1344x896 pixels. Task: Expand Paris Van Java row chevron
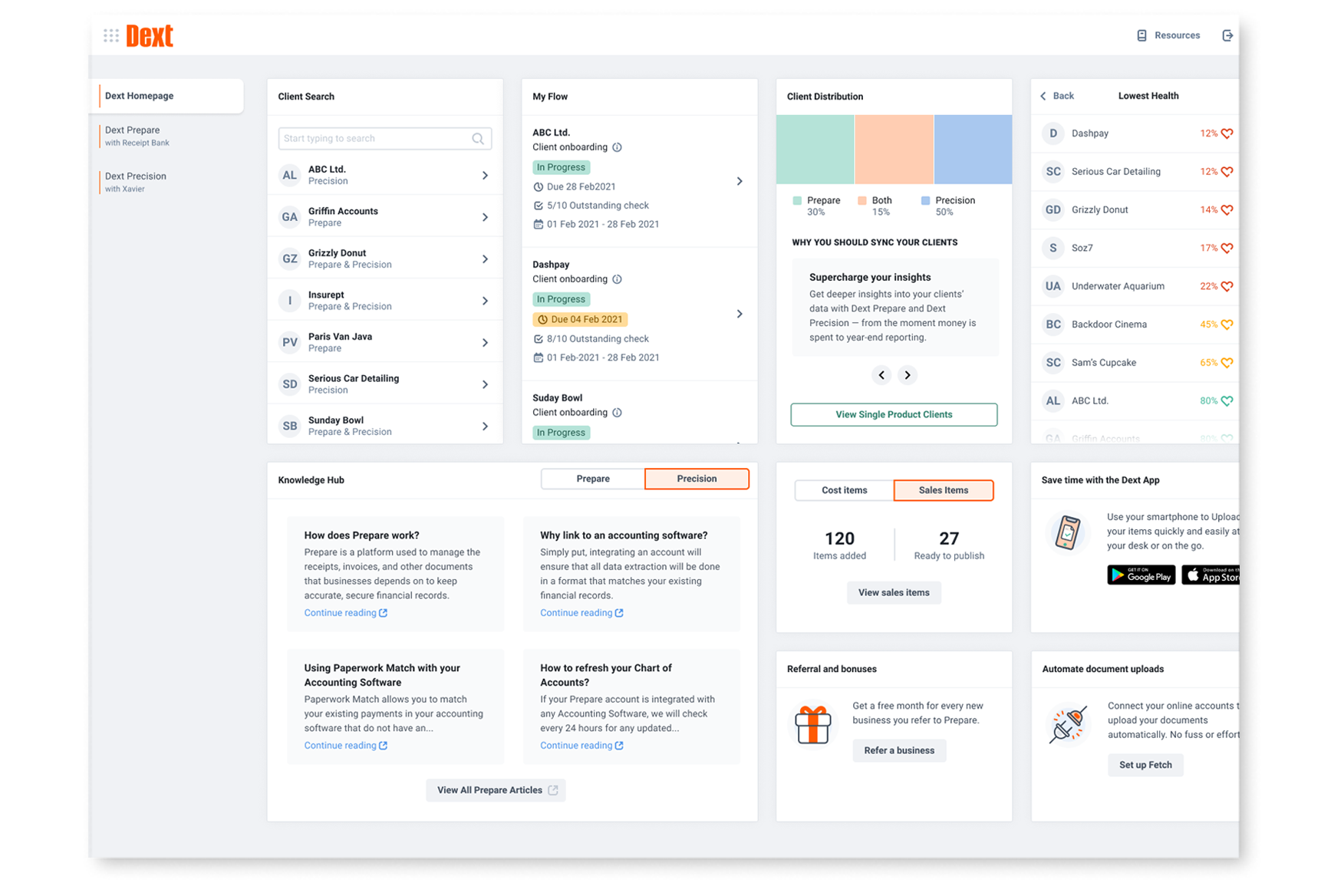(485, 343)
